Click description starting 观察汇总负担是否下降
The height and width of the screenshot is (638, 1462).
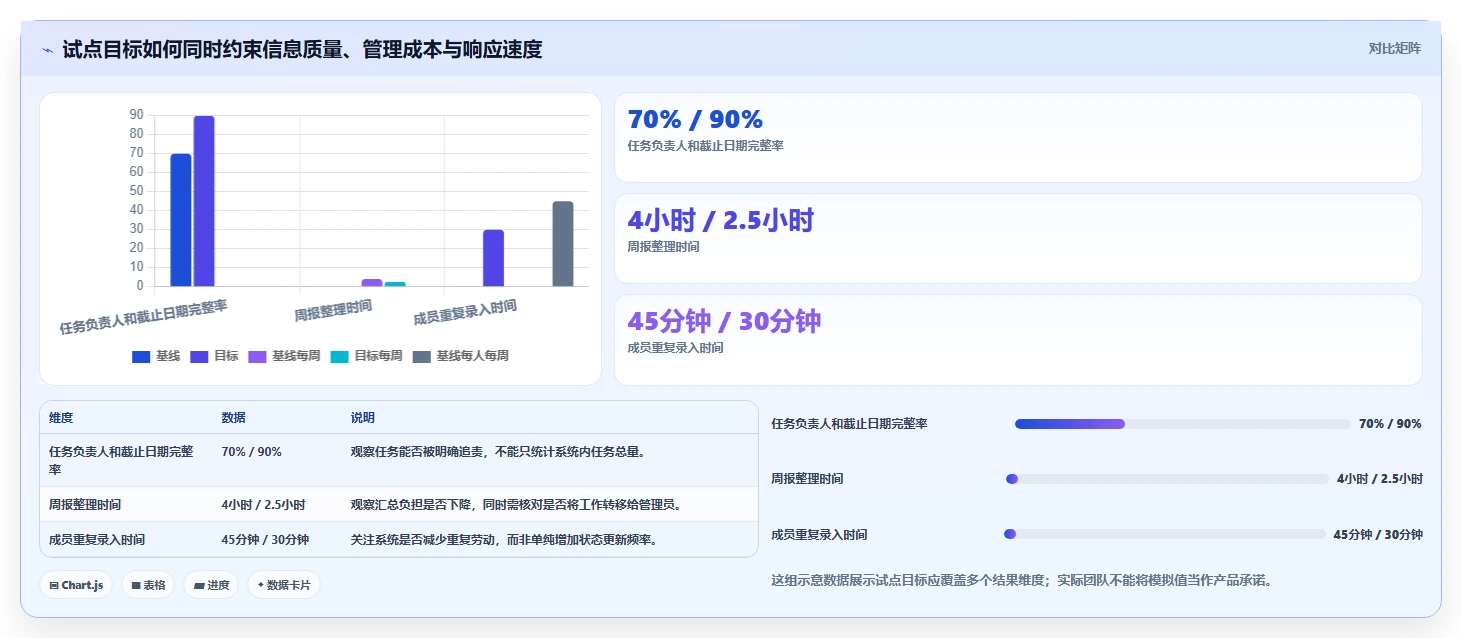tap(516, 505)
